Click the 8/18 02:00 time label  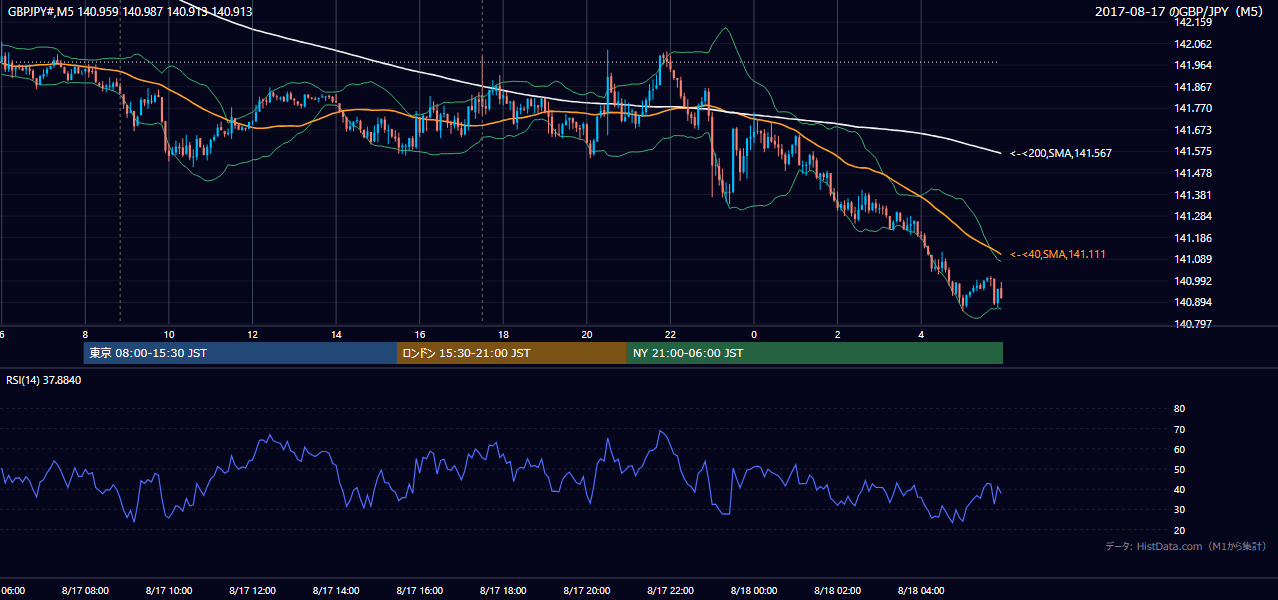click(837, 591)
